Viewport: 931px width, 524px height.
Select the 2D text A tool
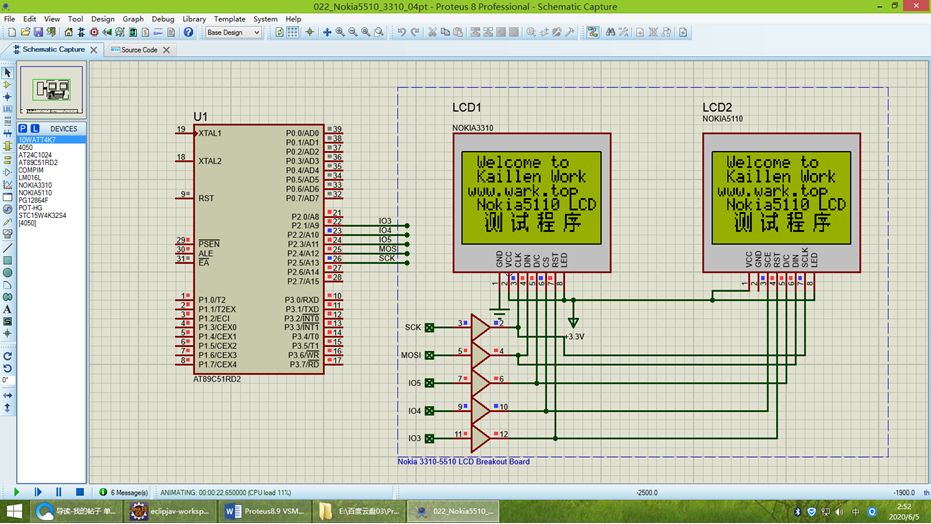click(x=7, y=309)
